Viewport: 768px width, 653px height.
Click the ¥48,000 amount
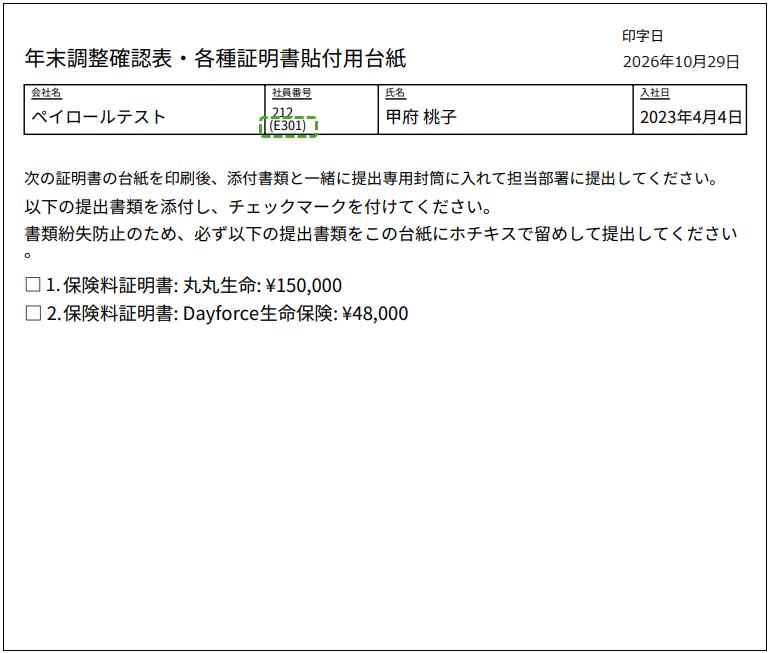point(375,314)
